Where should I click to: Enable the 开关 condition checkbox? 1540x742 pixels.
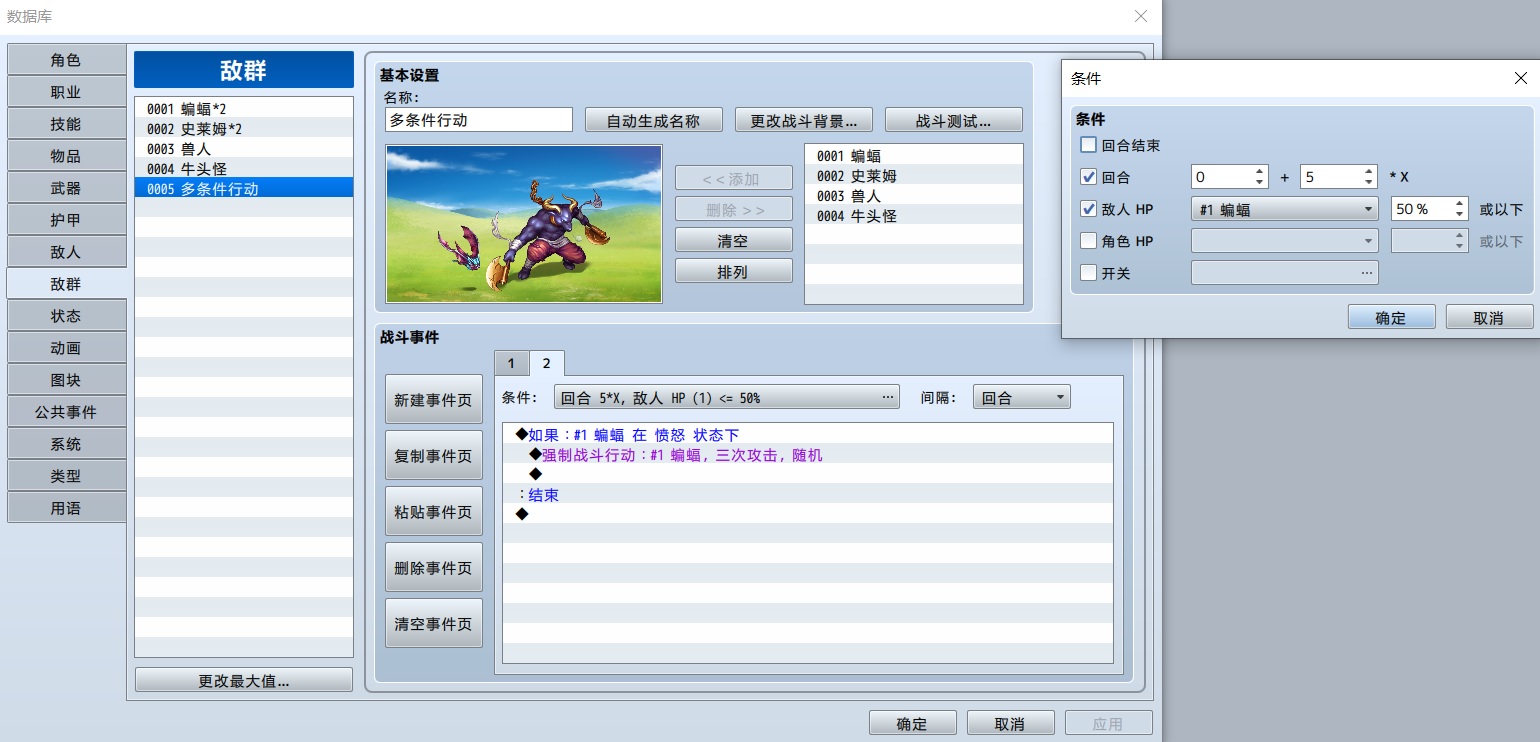[1088, 273]
